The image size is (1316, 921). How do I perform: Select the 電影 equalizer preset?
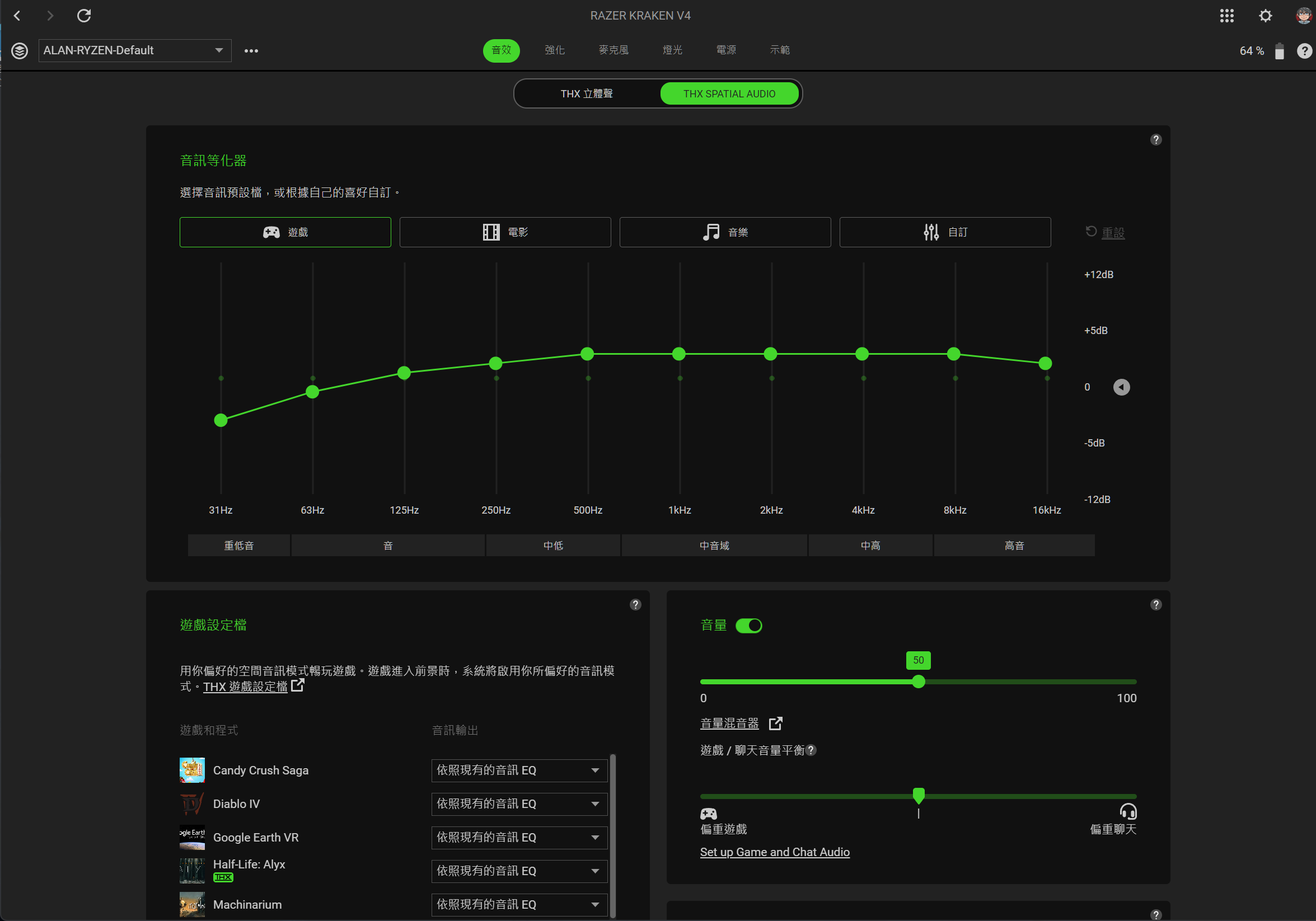tap(505, 232)
